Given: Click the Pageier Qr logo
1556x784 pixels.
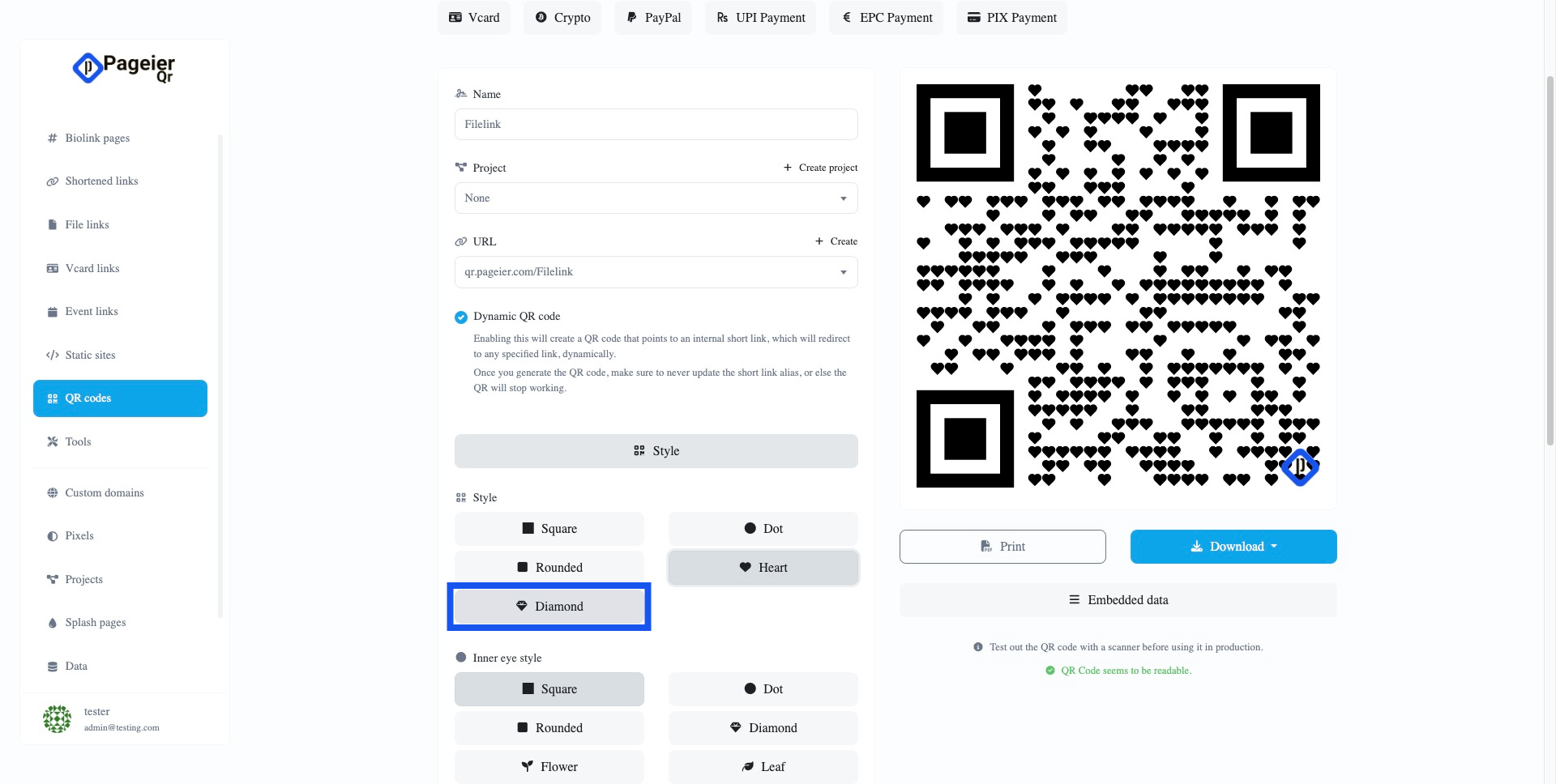Looking at the screenshot, I should pyautogui.click(x=124, y=68).
